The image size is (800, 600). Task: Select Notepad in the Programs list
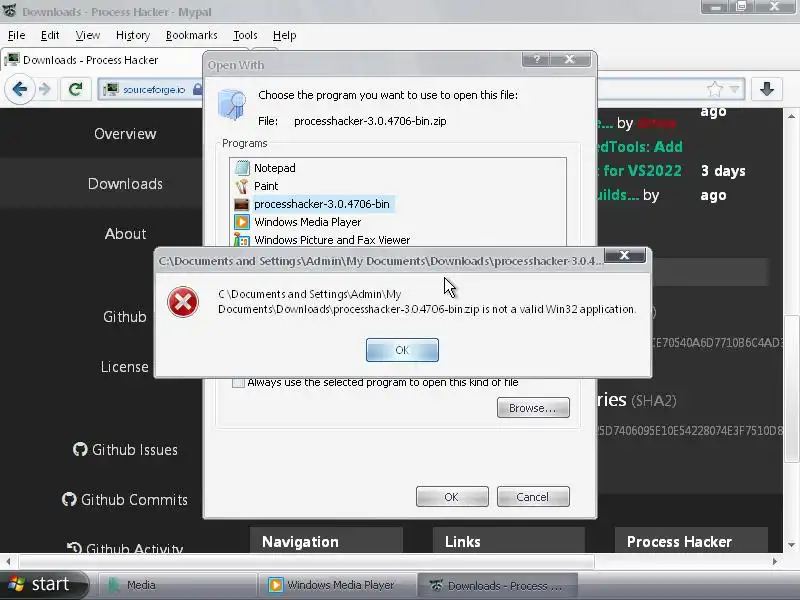tap(274, 168)
